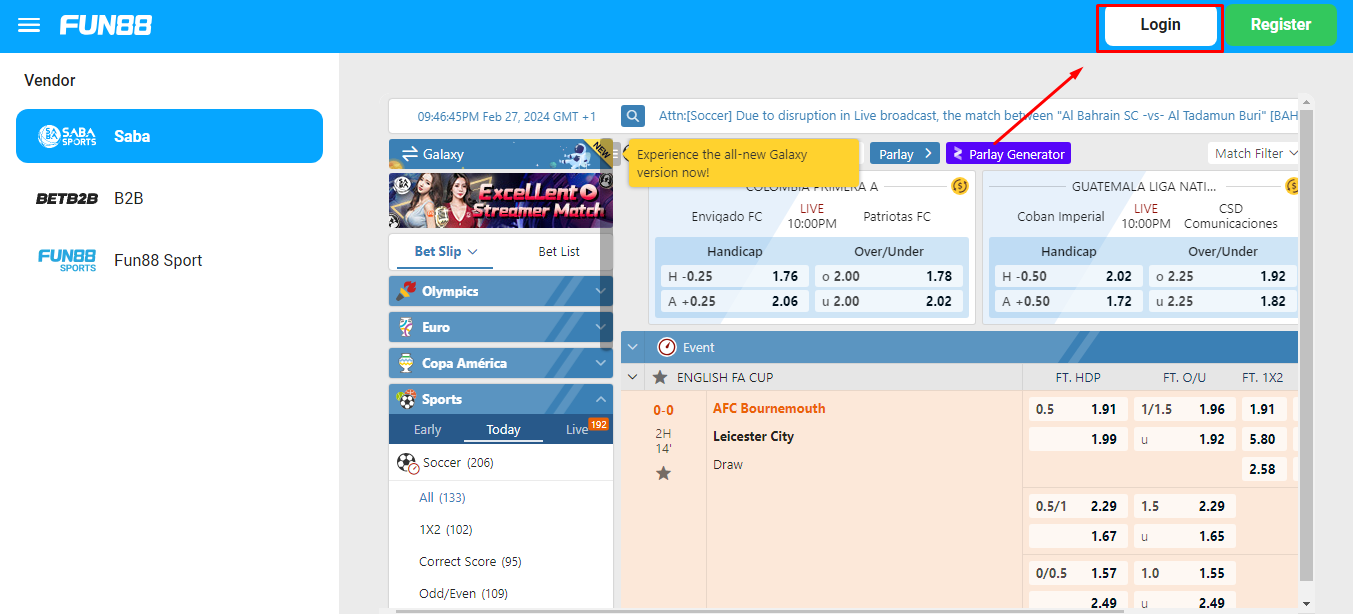
Task: Click the AFC Bournemouth team name
Action: click(x=769, y=408)
